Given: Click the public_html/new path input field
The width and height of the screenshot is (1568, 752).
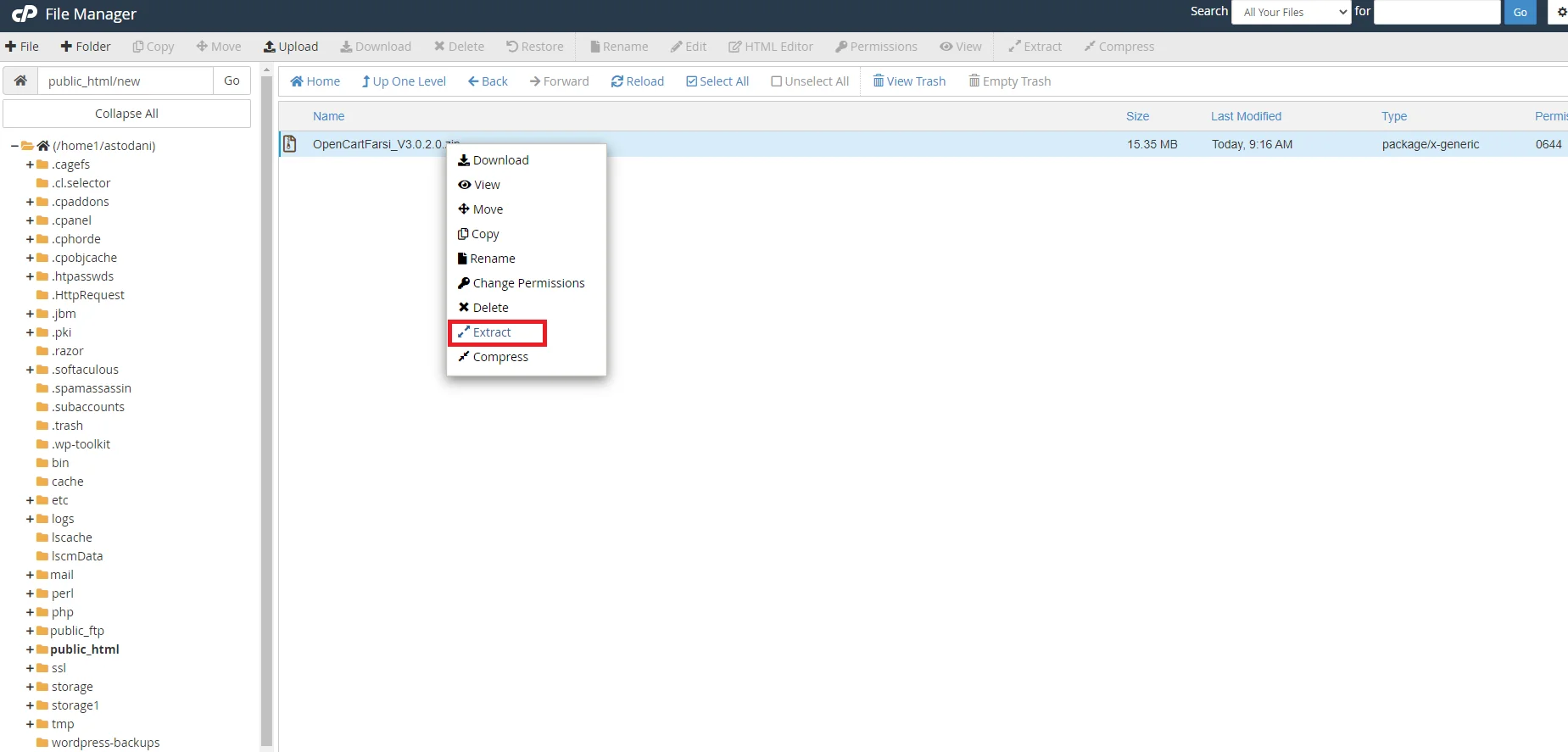Looking at the screenshot, I should 125,81.
